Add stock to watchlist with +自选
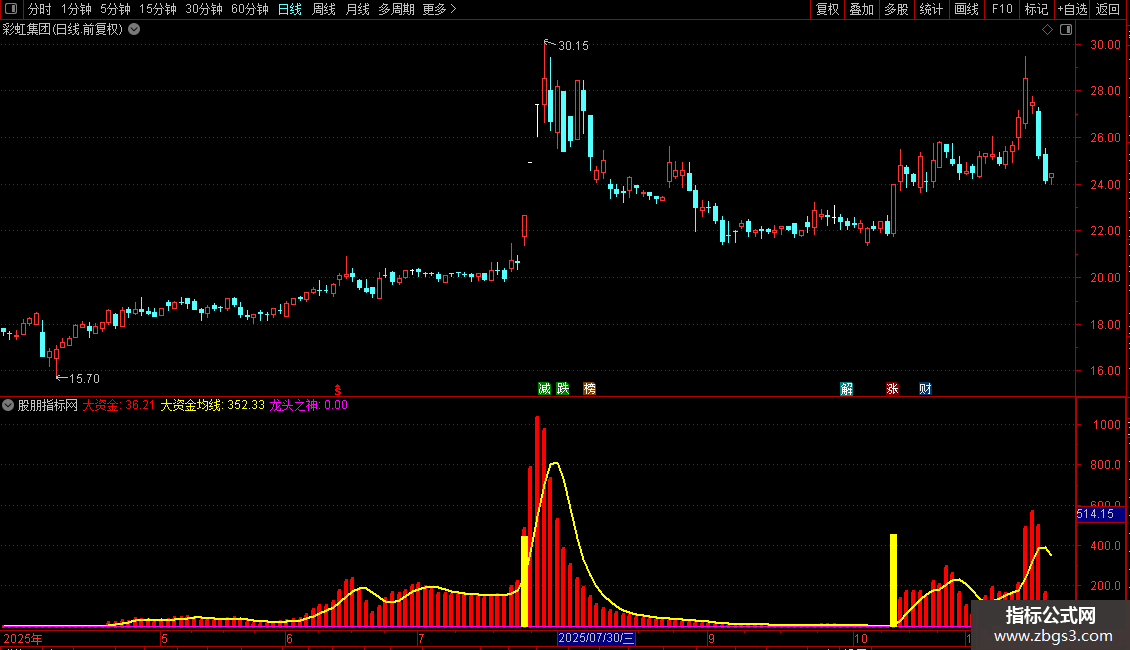This screenshot has height=650, width=1130. pyautogui.click(x=1072, y=9)
